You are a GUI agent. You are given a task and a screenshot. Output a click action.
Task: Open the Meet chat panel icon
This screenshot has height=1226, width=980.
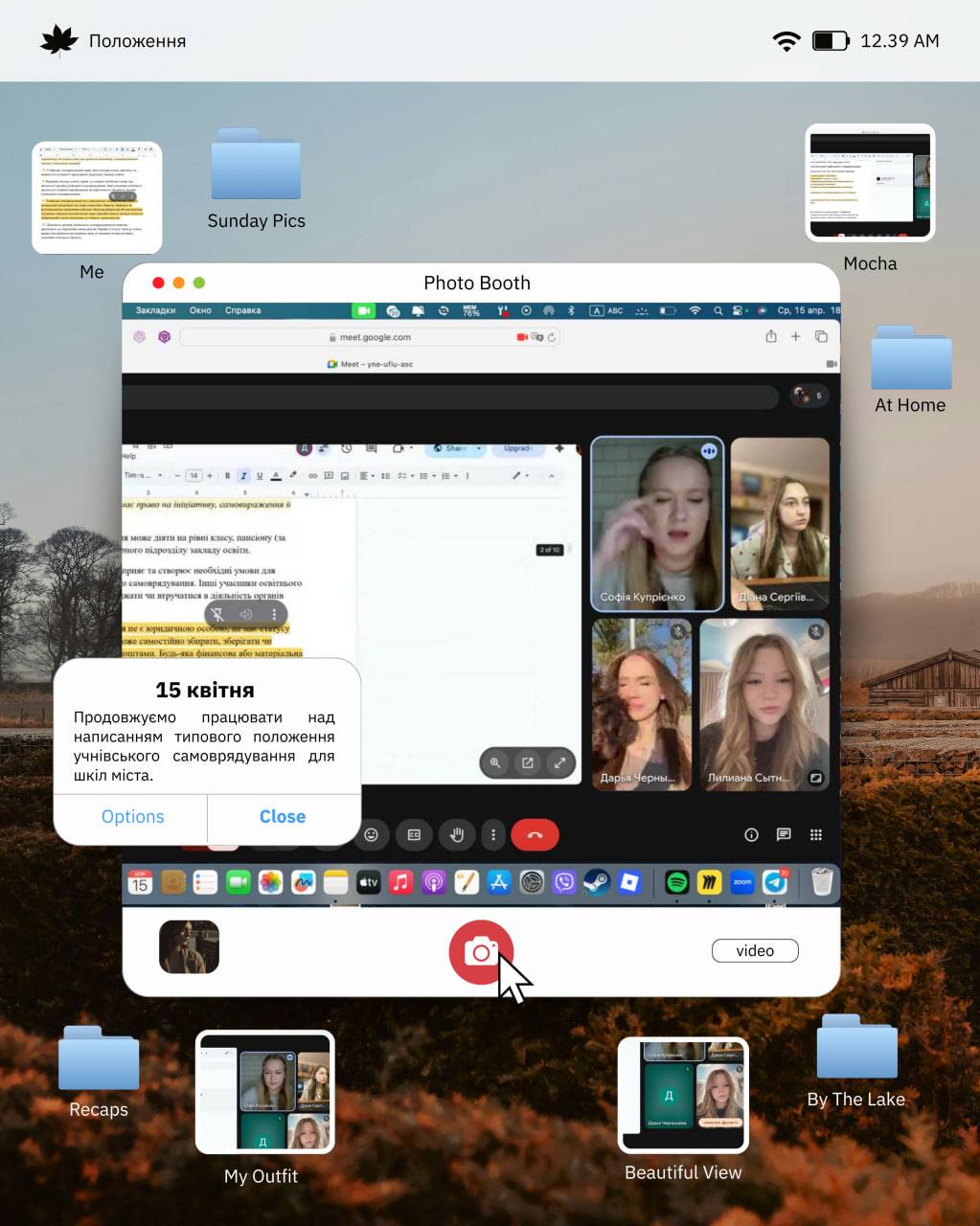pos(784,835)
